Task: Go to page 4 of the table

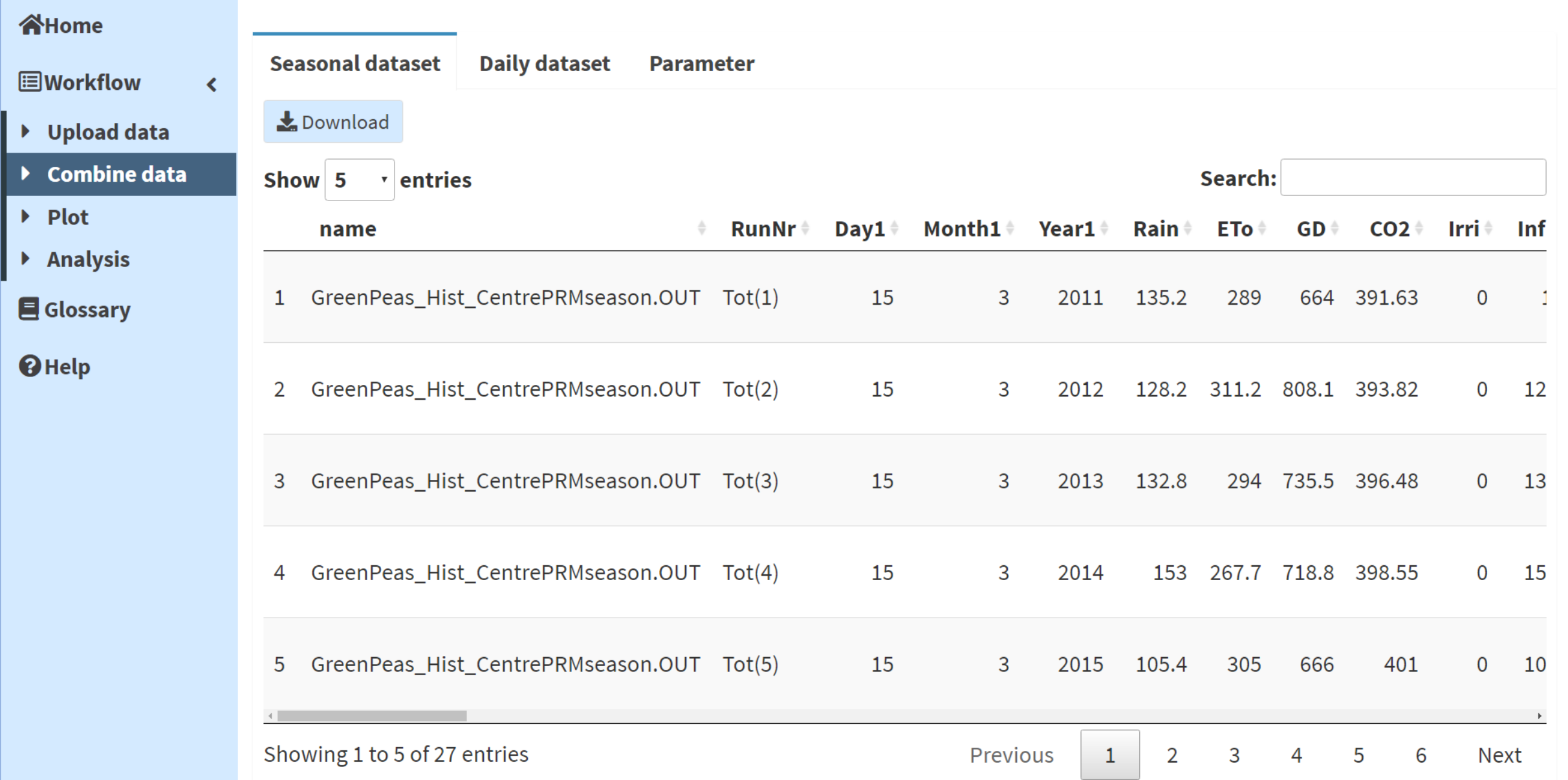Action: click(x=1296, y=754)
